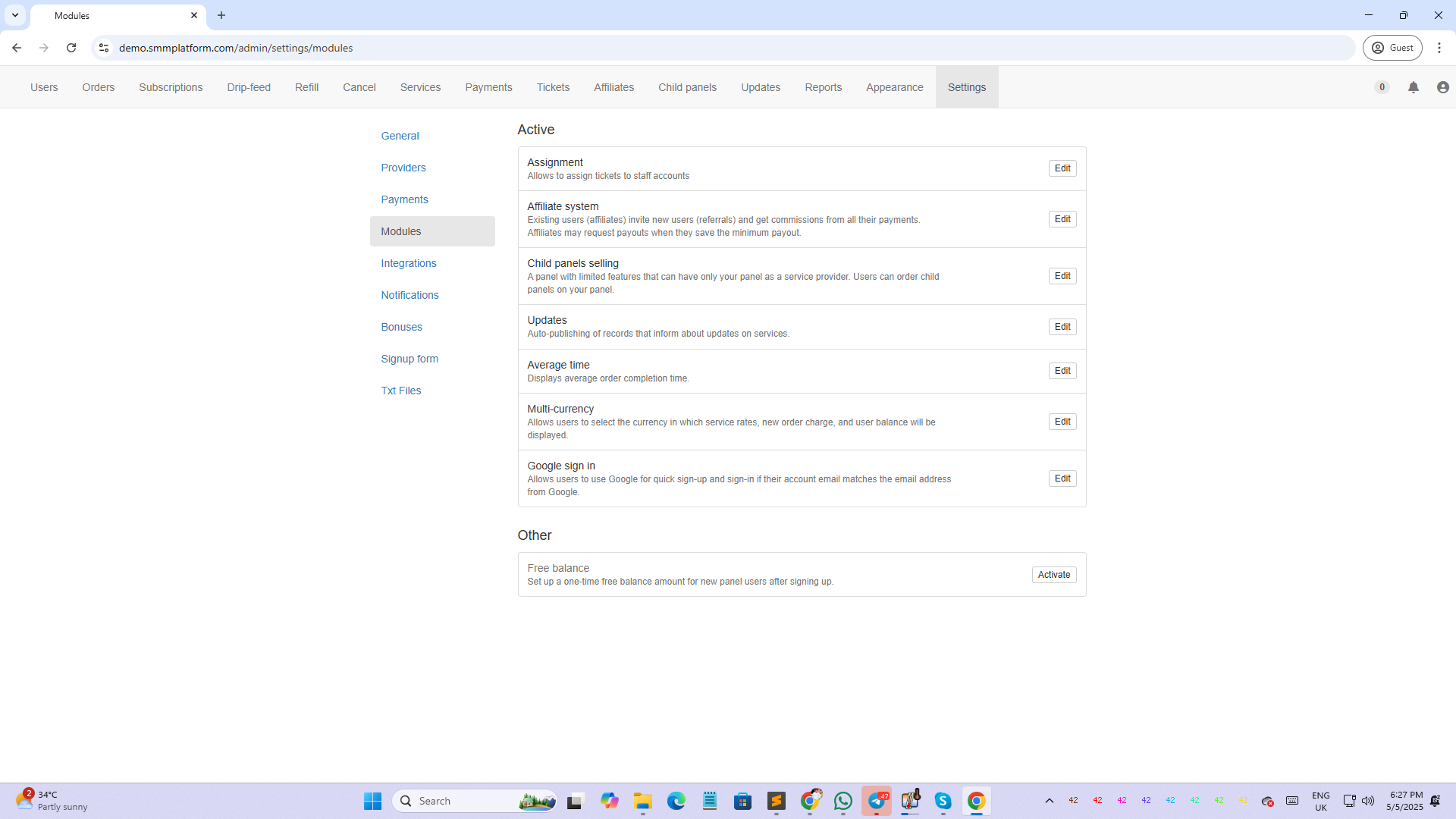Open the admin account profile icon
This screenshot has width=1456, height=819.
(x=1442, y=87)
